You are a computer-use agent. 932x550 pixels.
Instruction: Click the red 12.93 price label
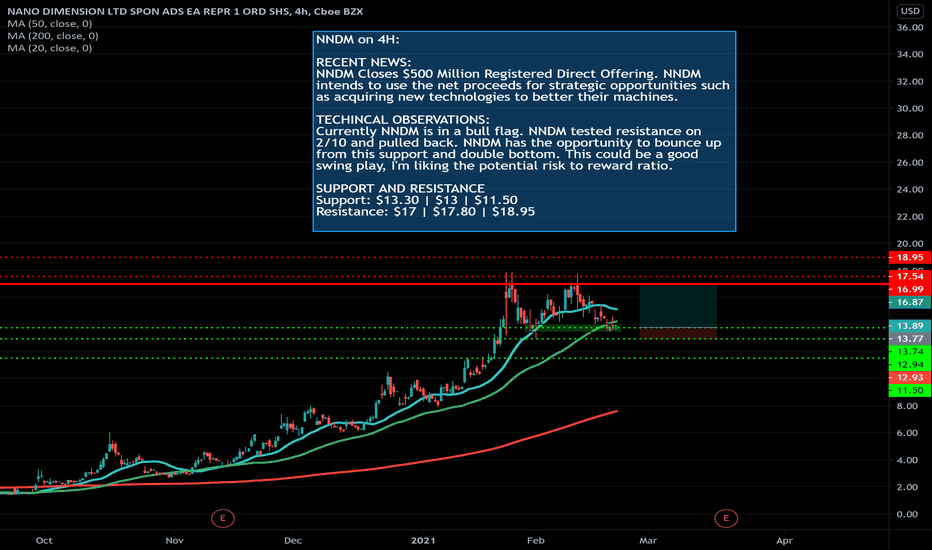pos(909,378)
